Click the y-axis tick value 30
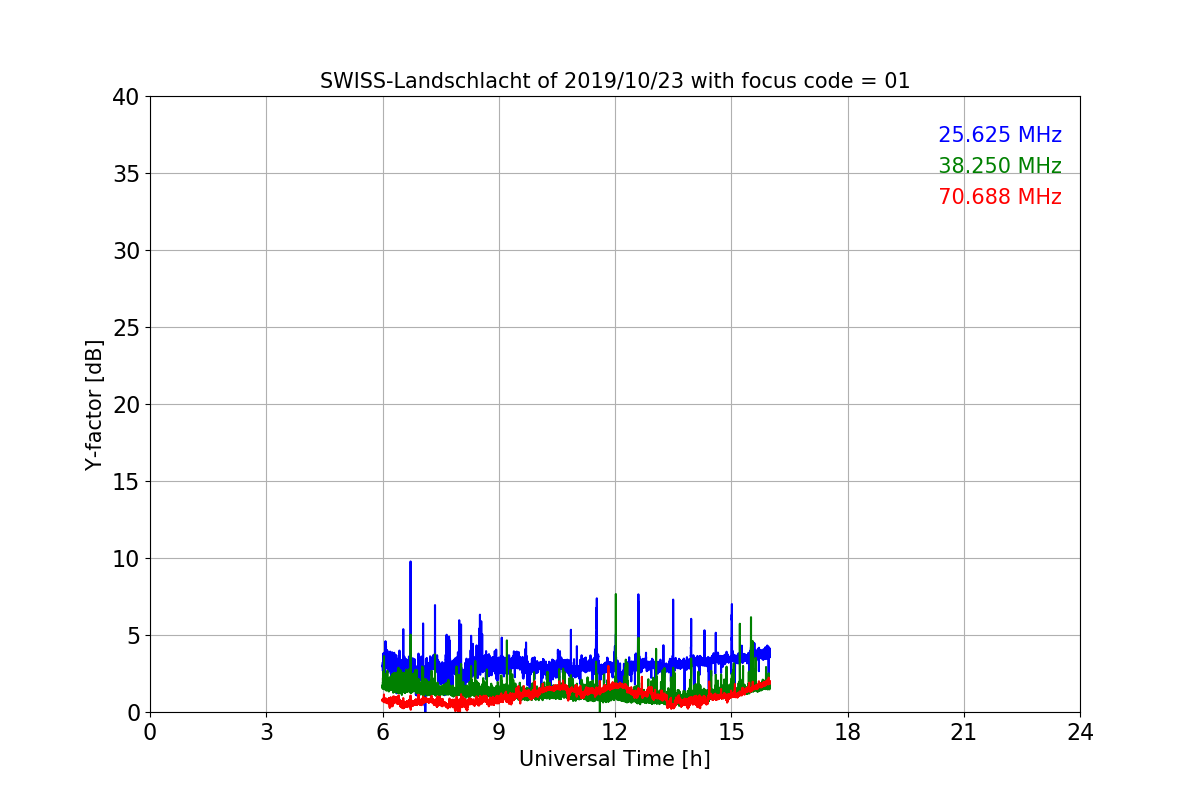 point(126,251)
